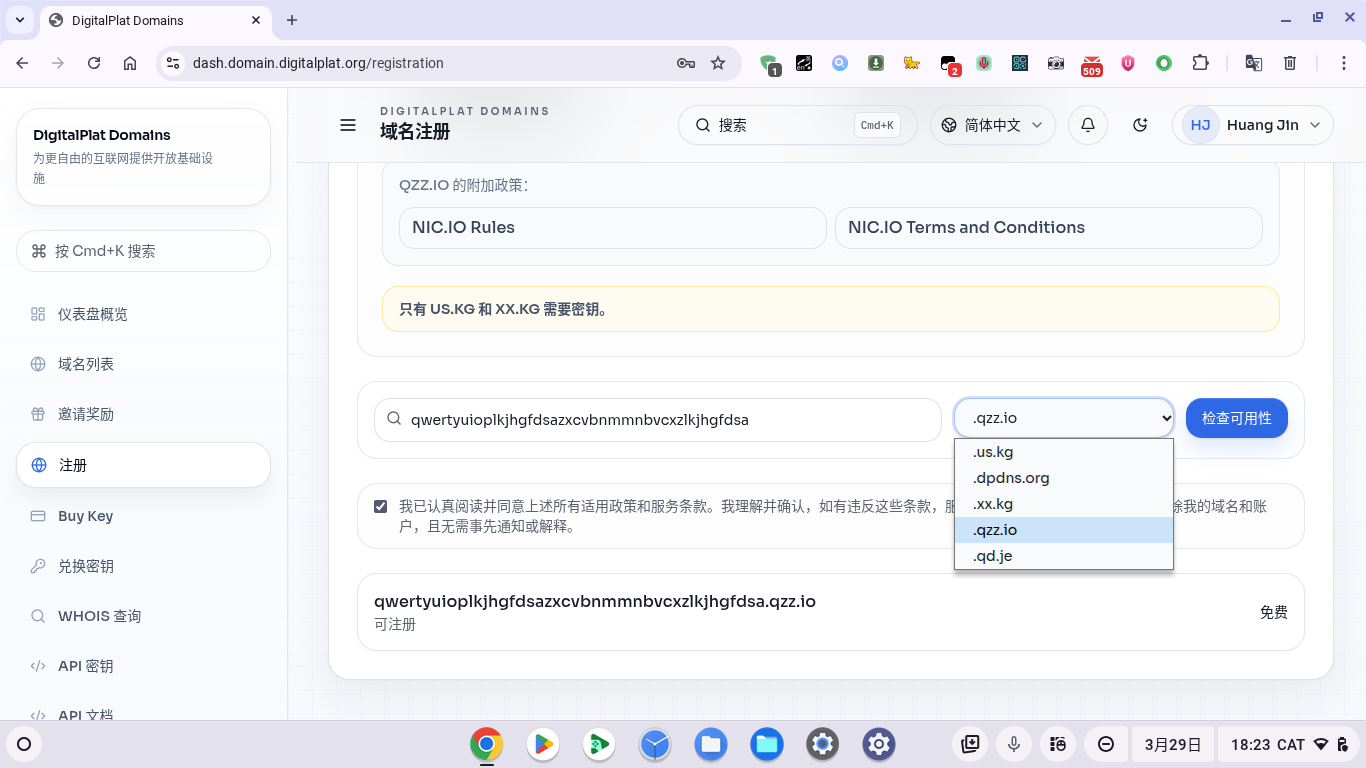Screen dimensions: 1366x768
Task: Choose the .us.kg domain suffix option
Action: [993, 452]
